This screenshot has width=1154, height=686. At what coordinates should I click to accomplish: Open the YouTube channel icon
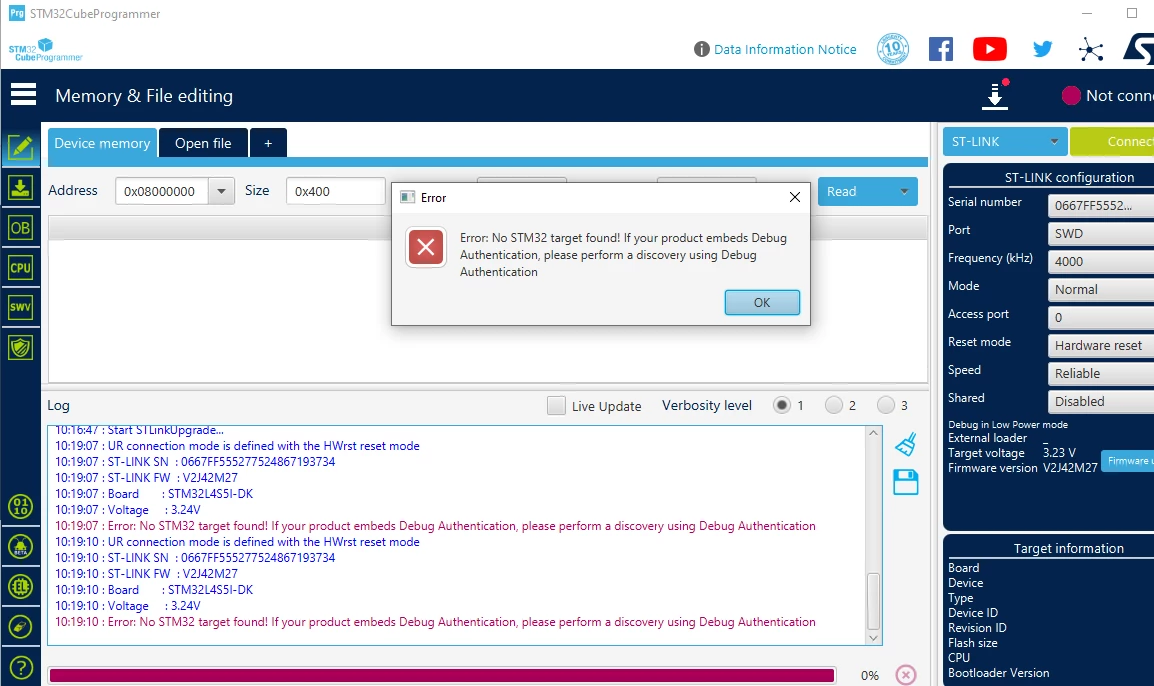(x=990, y=49)
